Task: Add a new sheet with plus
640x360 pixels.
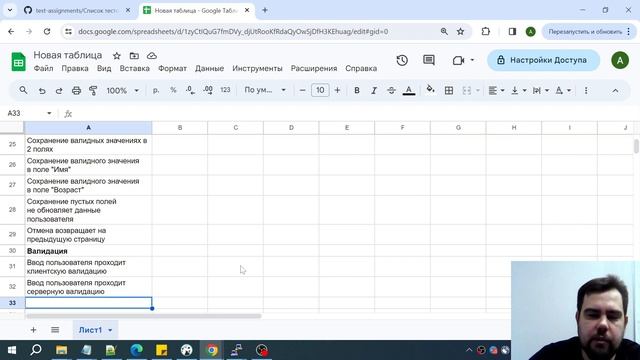Action: [x=33, y=330]
